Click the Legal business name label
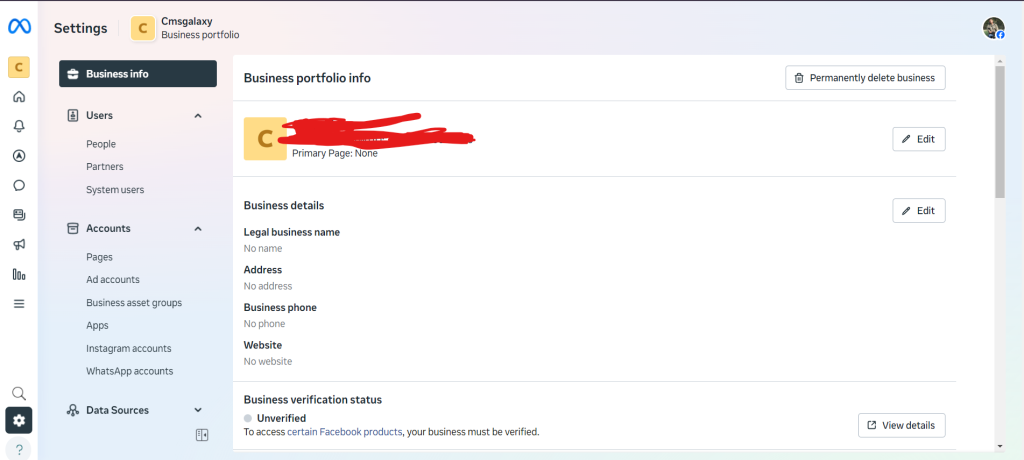Screen dimensions: 1024x460 pos(292,232)
